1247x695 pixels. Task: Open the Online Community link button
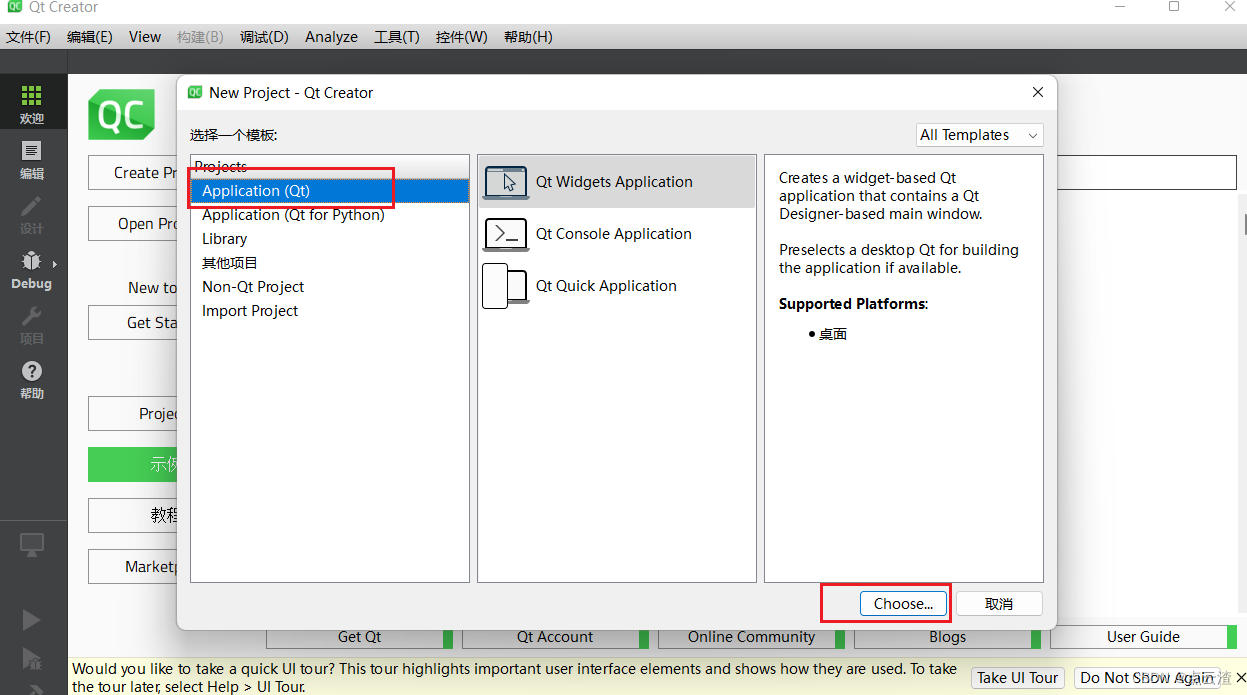click(752, 637)
